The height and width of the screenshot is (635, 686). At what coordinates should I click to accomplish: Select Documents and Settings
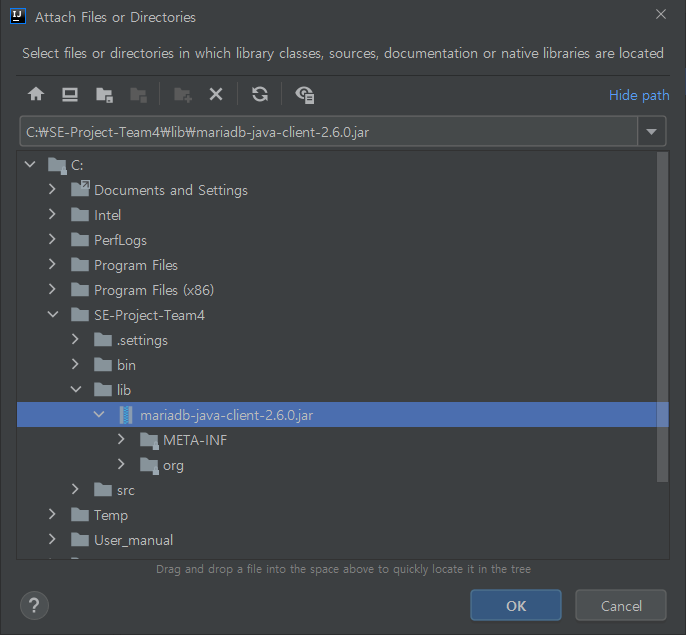[159, 190]
